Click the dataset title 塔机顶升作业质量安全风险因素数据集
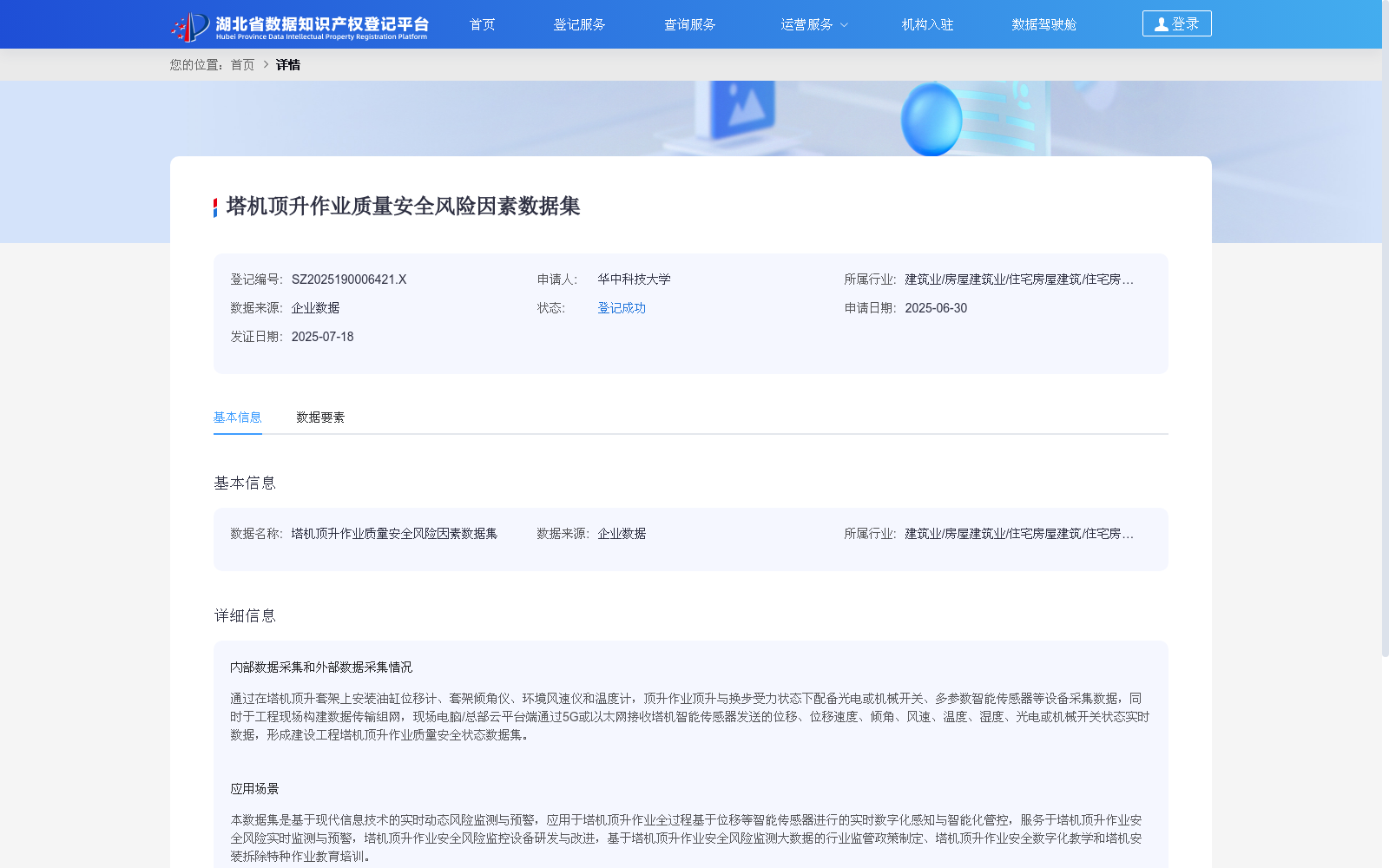Viewport: 1389px width, 868px height. tap(404, 207)
